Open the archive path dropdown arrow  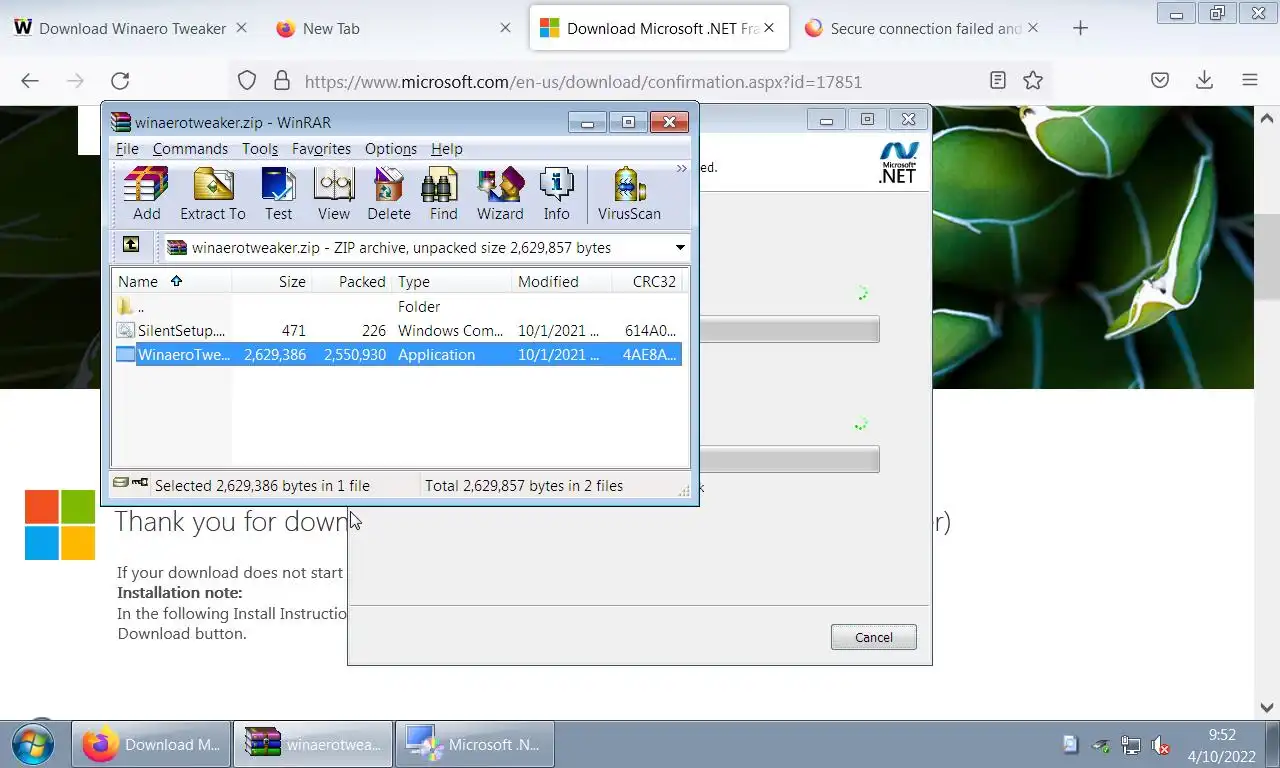pos(680,247)
